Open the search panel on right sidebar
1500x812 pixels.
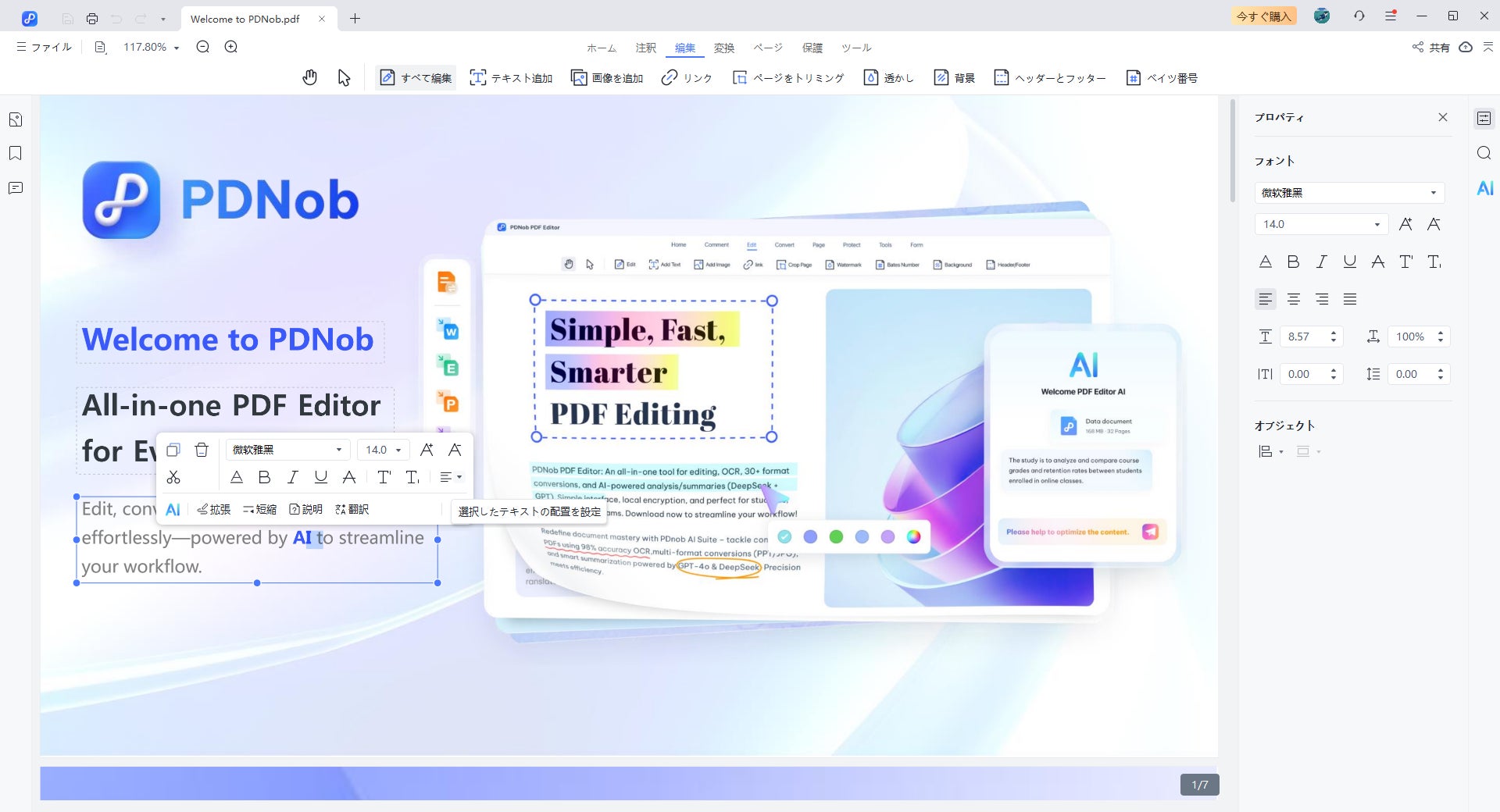click(1484, 153)
